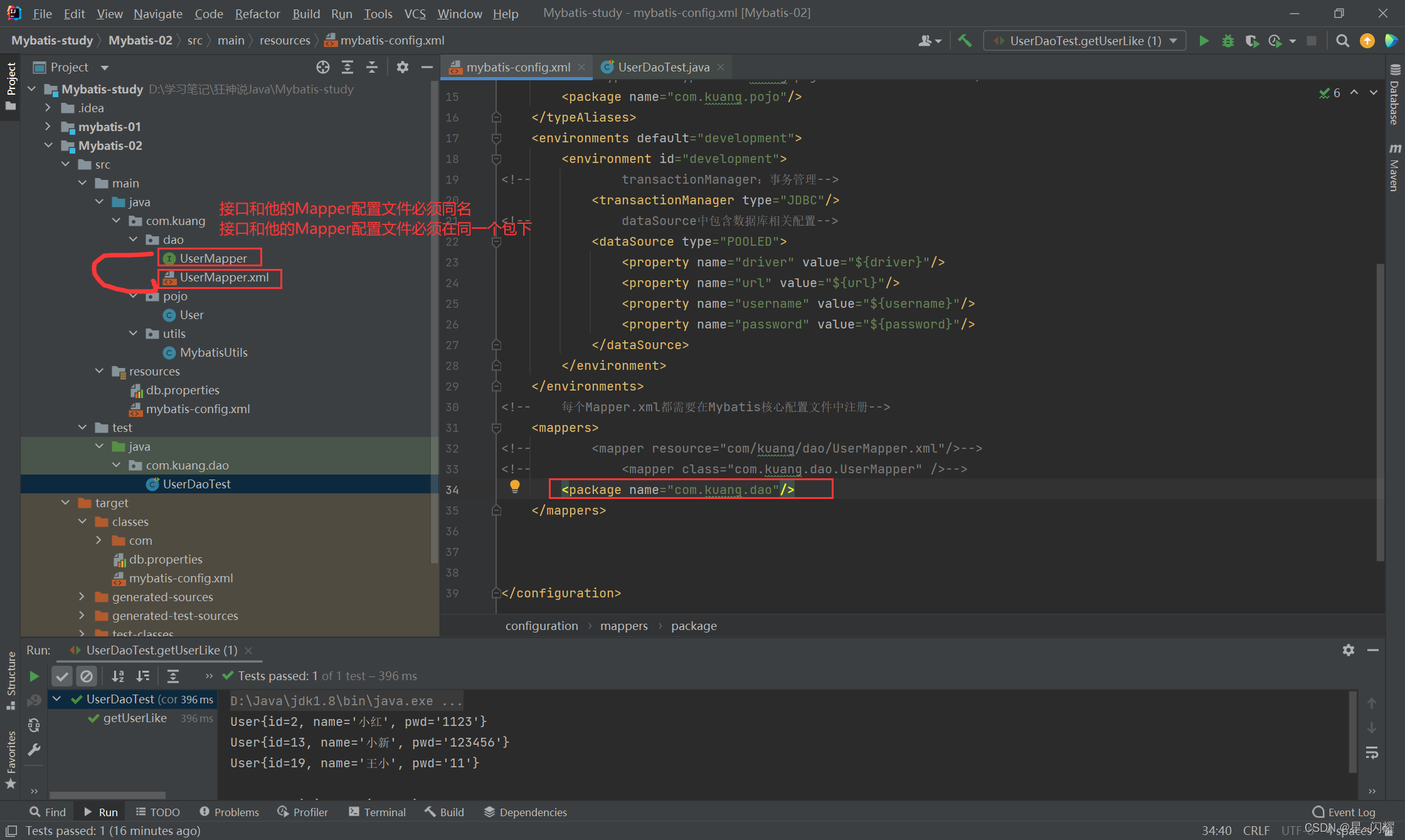The height and width of the screenshot is (840, 1405).
Task: Sort test results by duration
Action: 143,676
